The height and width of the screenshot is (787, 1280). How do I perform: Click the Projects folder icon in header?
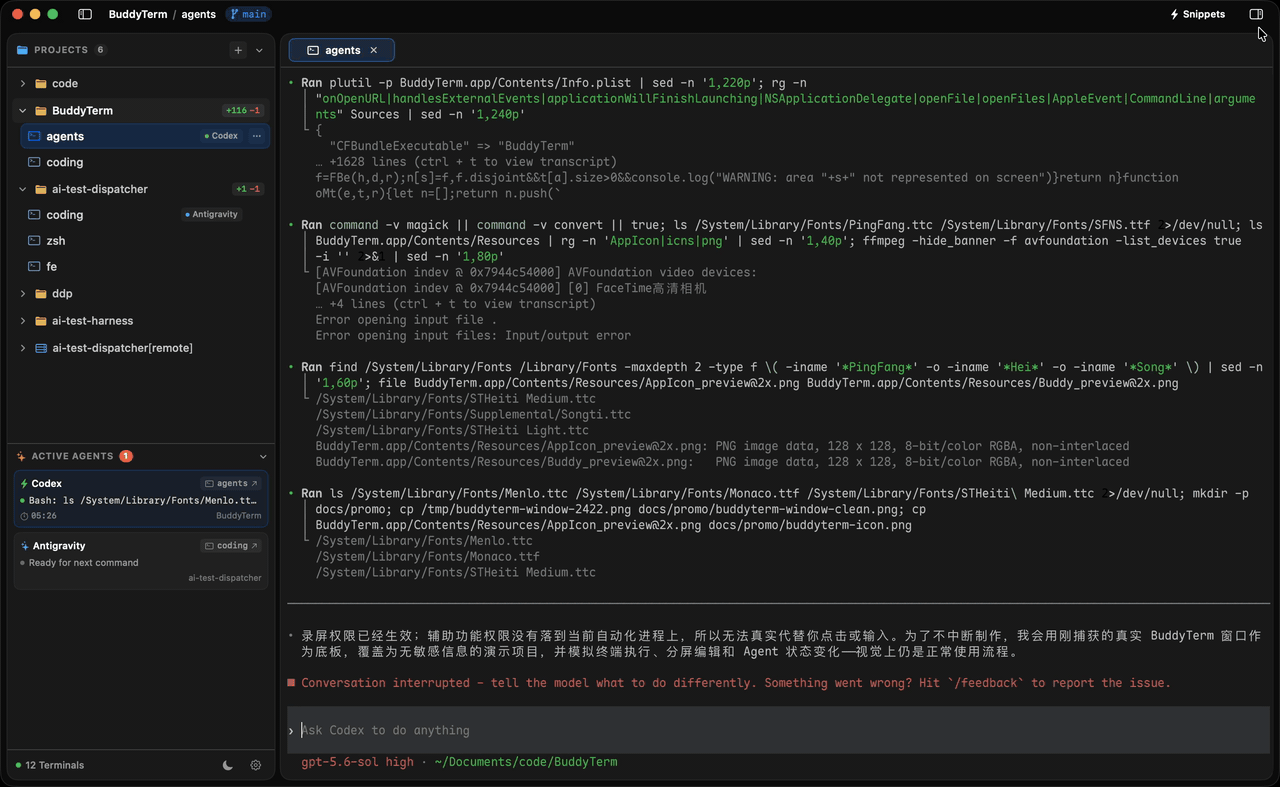point(22,50)
